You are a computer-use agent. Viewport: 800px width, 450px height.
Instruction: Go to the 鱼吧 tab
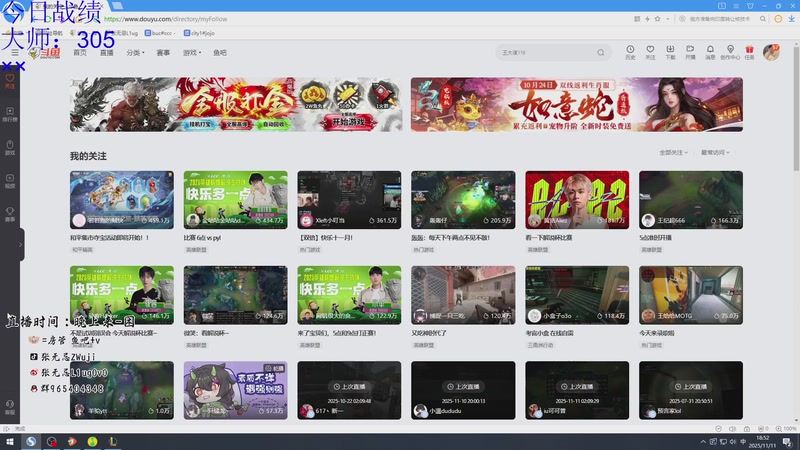220,53
